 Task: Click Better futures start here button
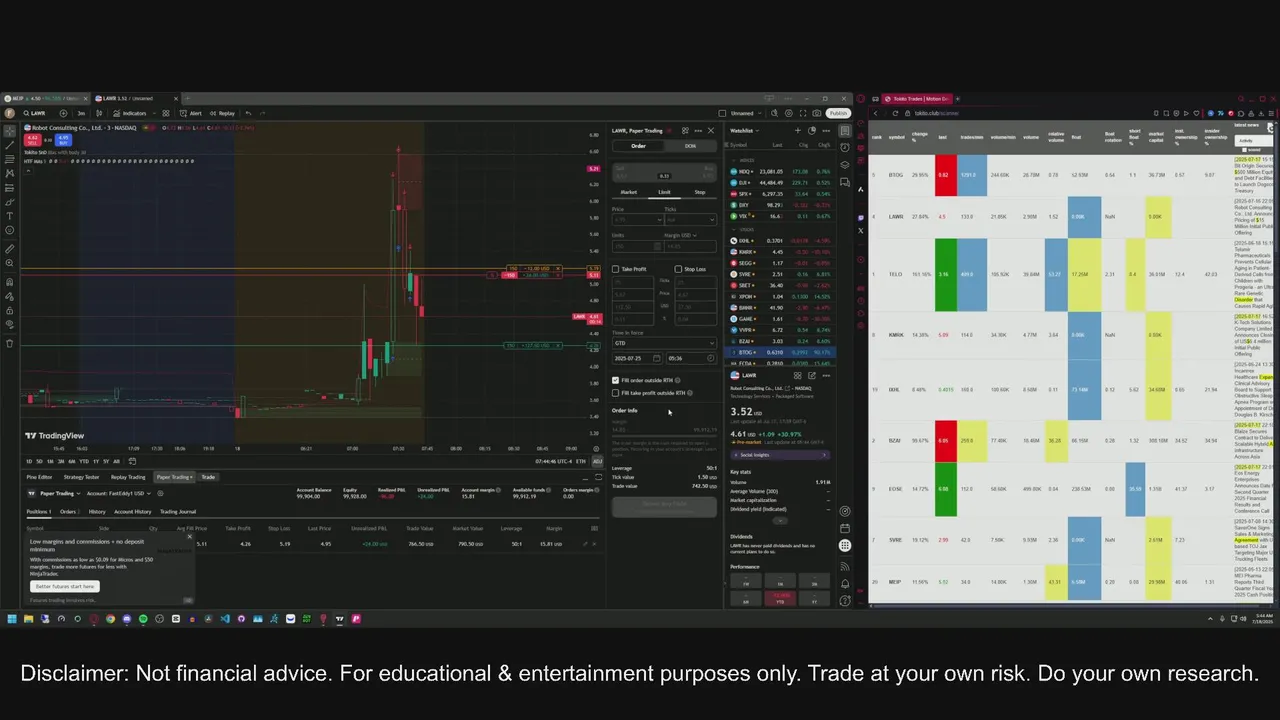(x=65, y=586)
